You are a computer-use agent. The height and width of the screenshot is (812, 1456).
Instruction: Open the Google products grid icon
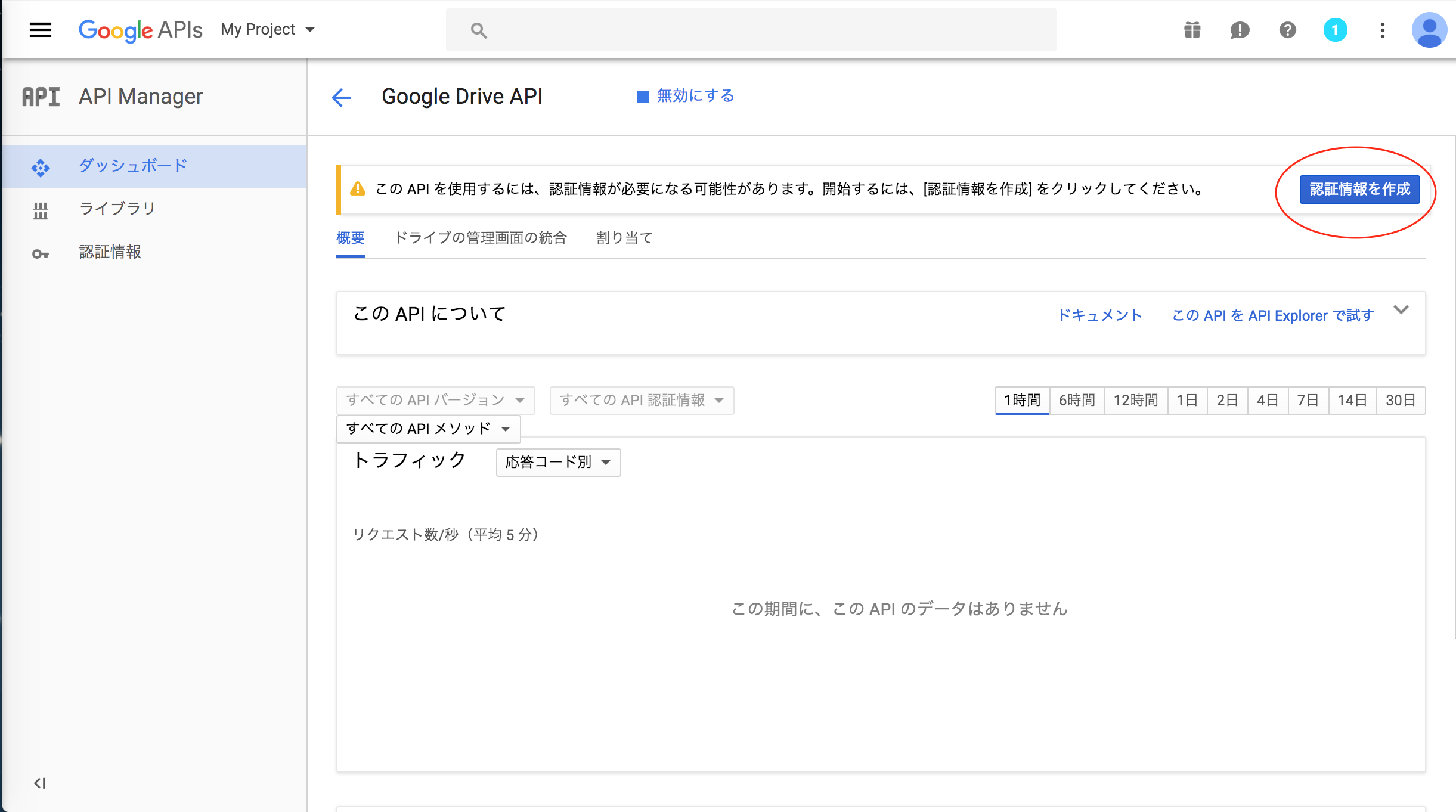1191,30
